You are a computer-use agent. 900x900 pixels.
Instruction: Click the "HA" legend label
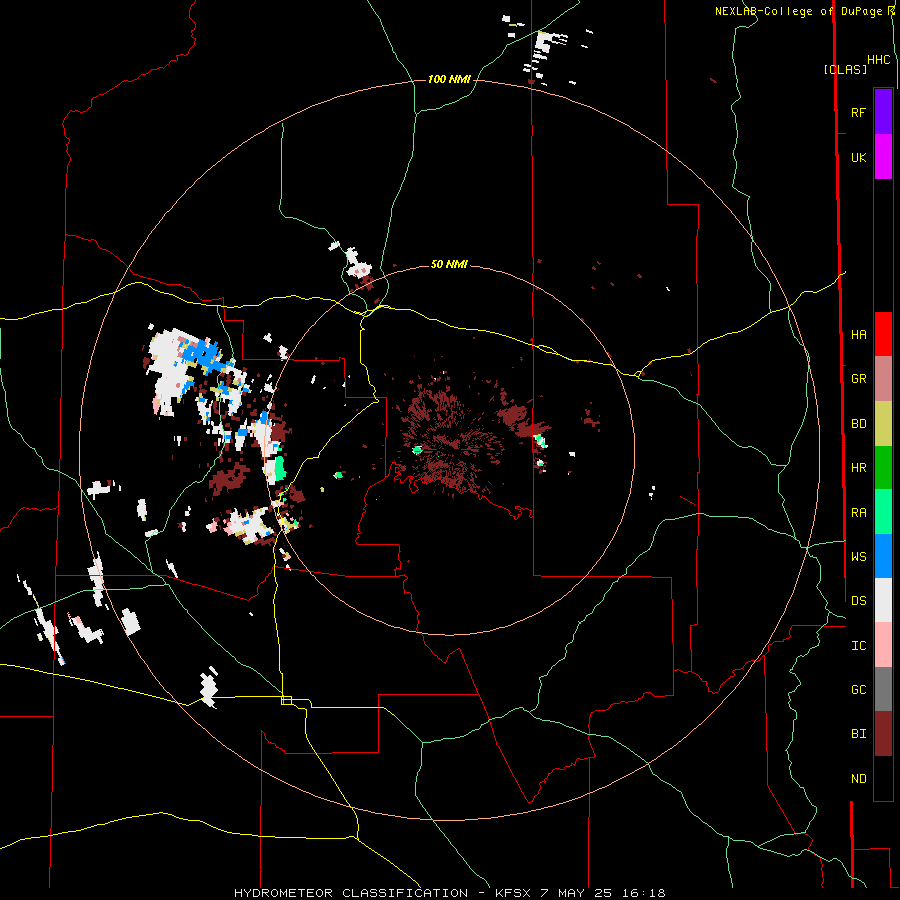point(859,335)
